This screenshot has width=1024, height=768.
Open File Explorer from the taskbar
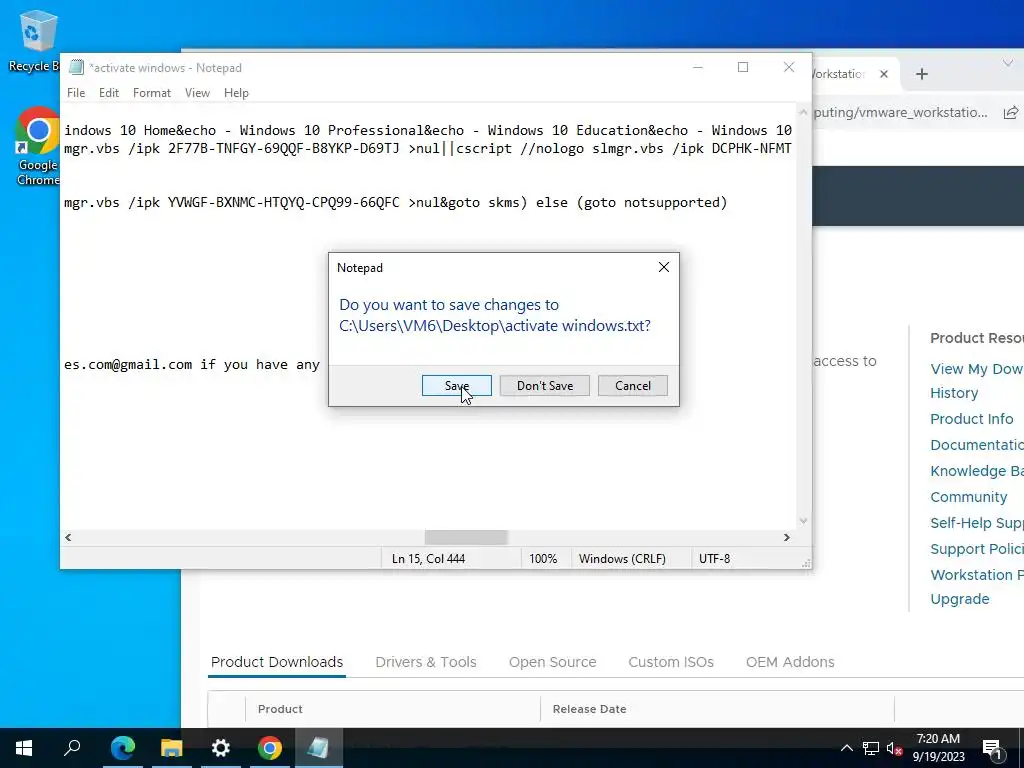point(171,748)
